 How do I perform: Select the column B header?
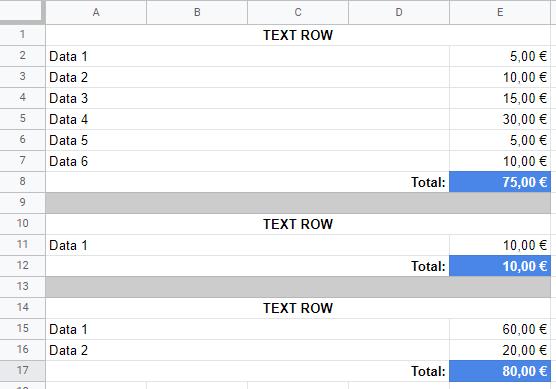197,12
